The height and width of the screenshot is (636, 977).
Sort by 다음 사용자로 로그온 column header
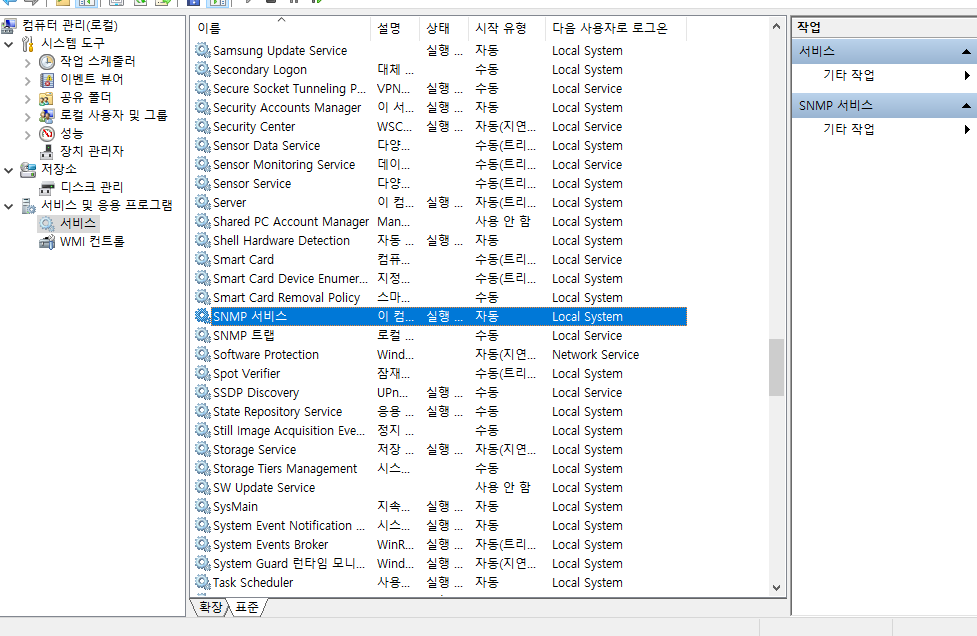(616, 28)
